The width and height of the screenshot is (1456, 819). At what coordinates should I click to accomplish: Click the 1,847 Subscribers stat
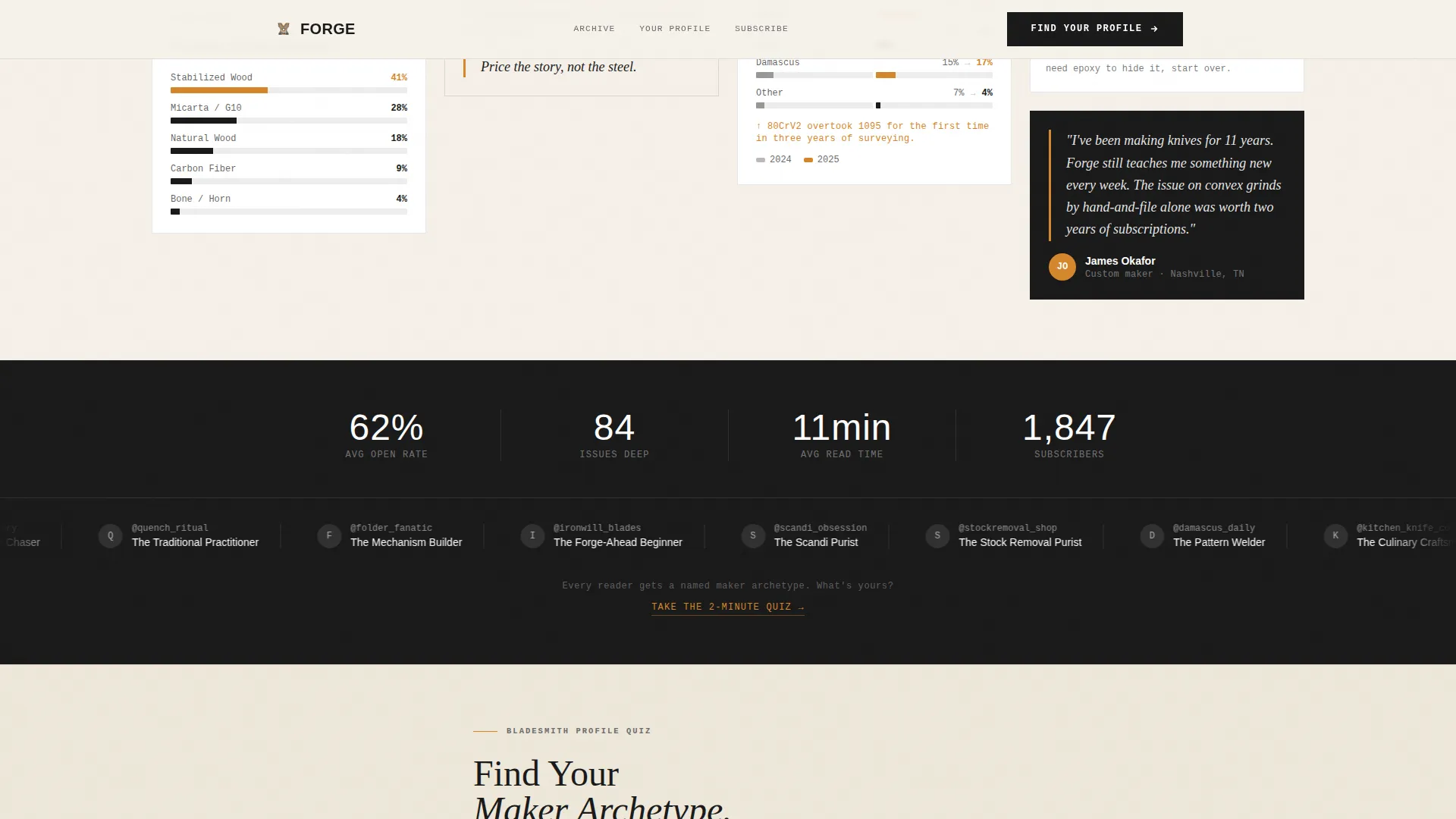(1069, 435)
